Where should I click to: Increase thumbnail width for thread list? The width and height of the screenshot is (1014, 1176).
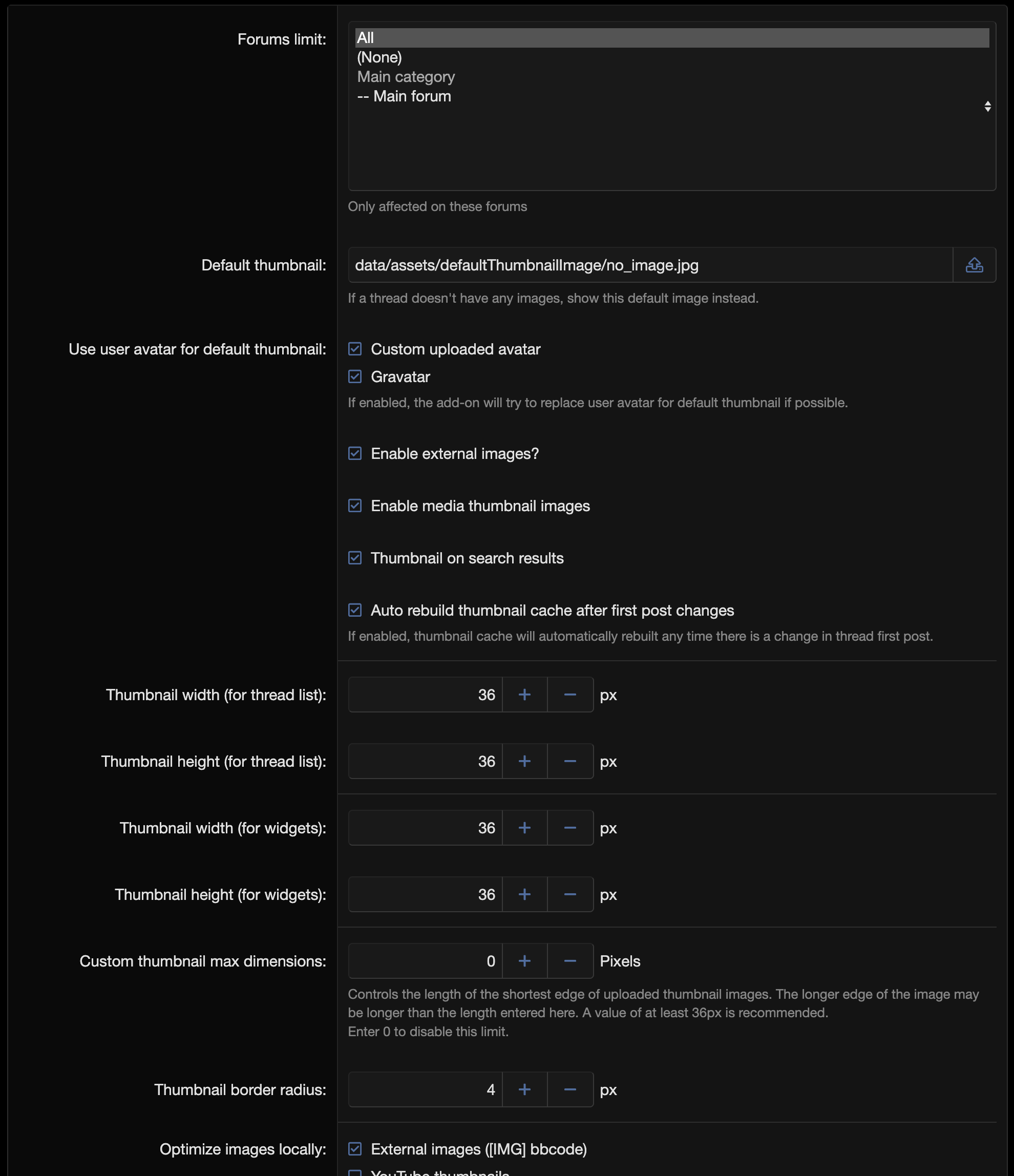(x=524, y=695)
